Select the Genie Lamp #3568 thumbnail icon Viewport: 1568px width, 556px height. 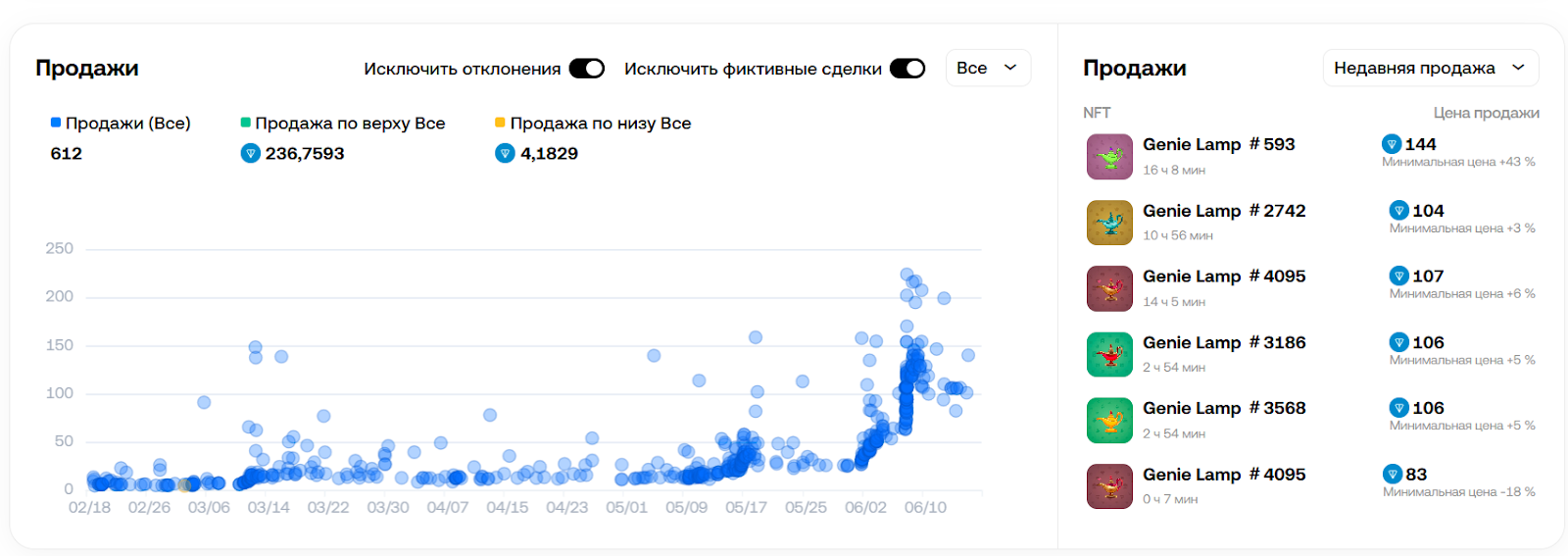1109,421
